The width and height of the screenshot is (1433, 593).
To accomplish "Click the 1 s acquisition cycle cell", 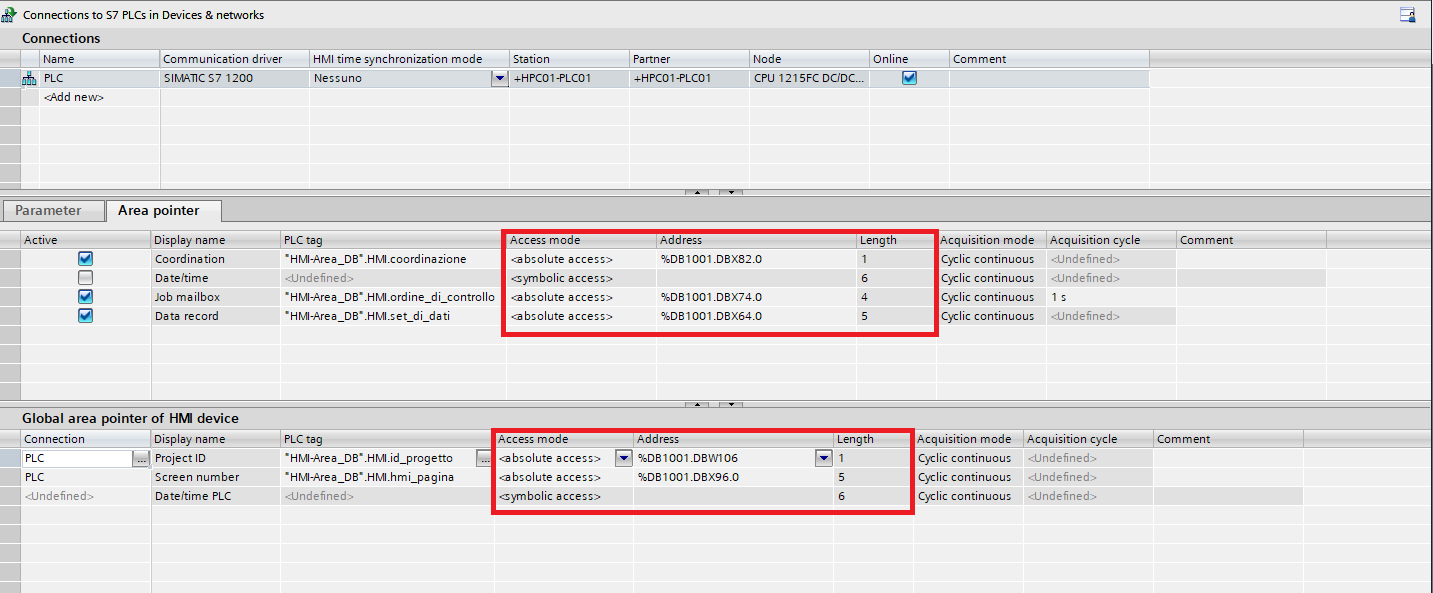I will point(1112,297).
